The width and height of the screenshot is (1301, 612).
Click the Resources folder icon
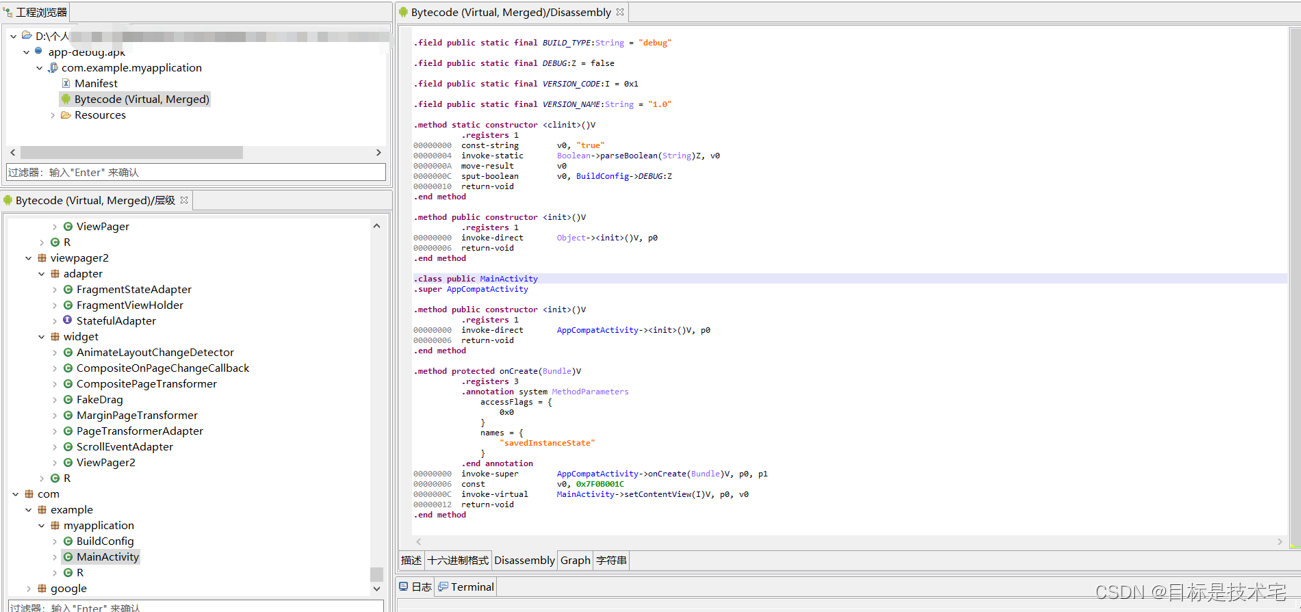[66, 116]
